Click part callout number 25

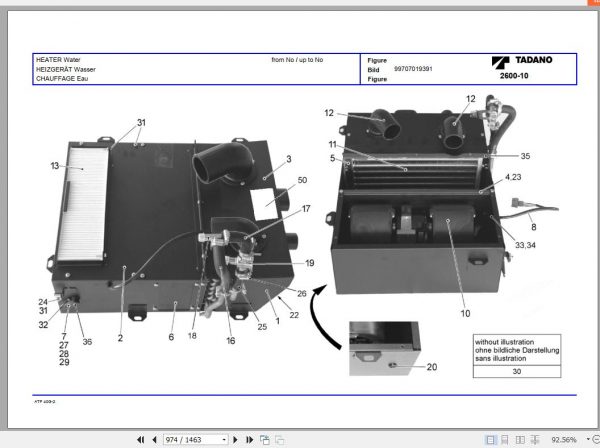pyautogui.click(x=262, y=327)
